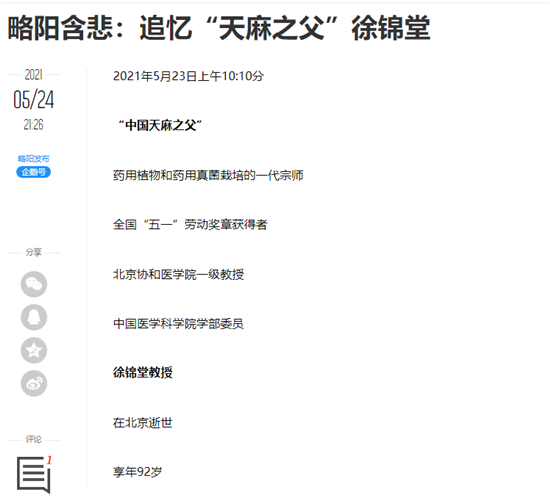550x500 pixels.
Task: Click the red comment count badge
Action: (x=49, y=460)
